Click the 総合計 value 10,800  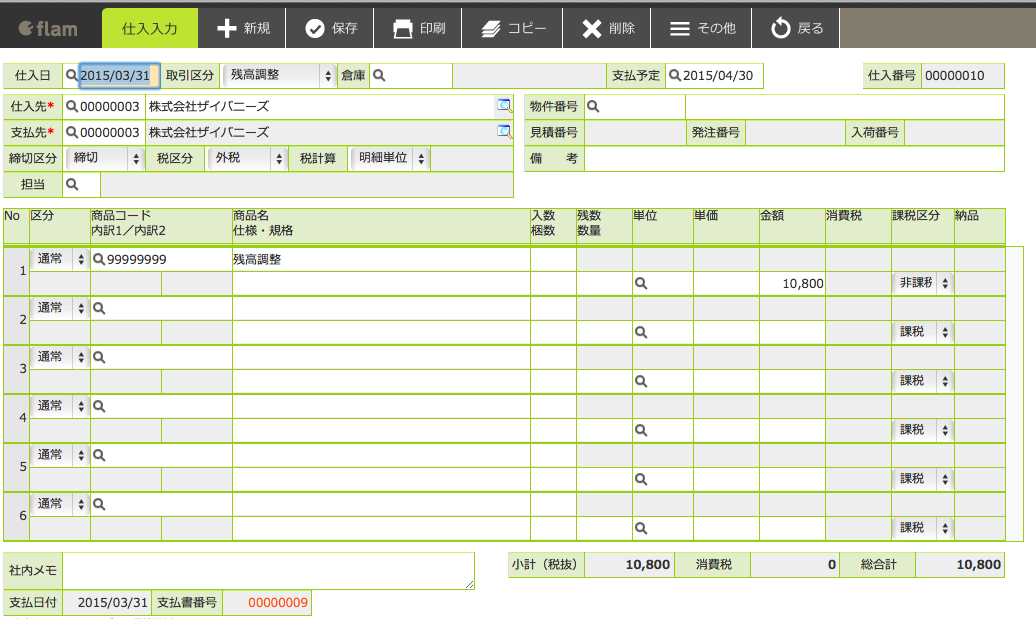[979, 565]
